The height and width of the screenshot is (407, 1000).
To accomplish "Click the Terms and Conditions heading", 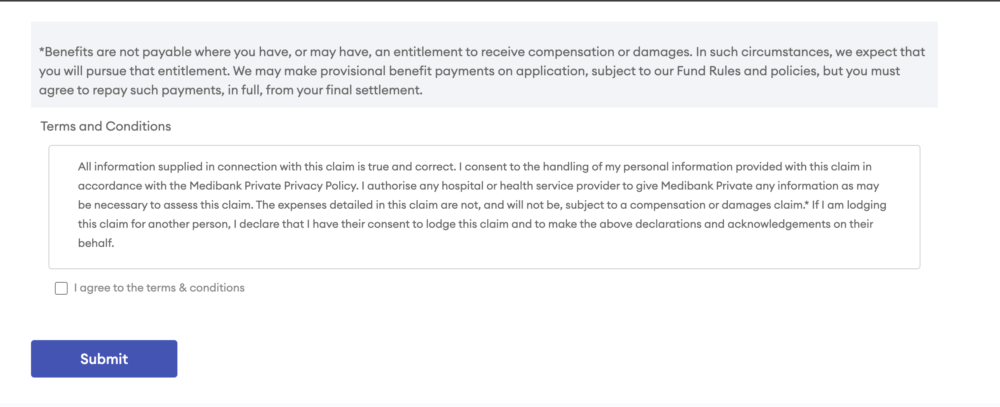I will (x=106, y=127).
